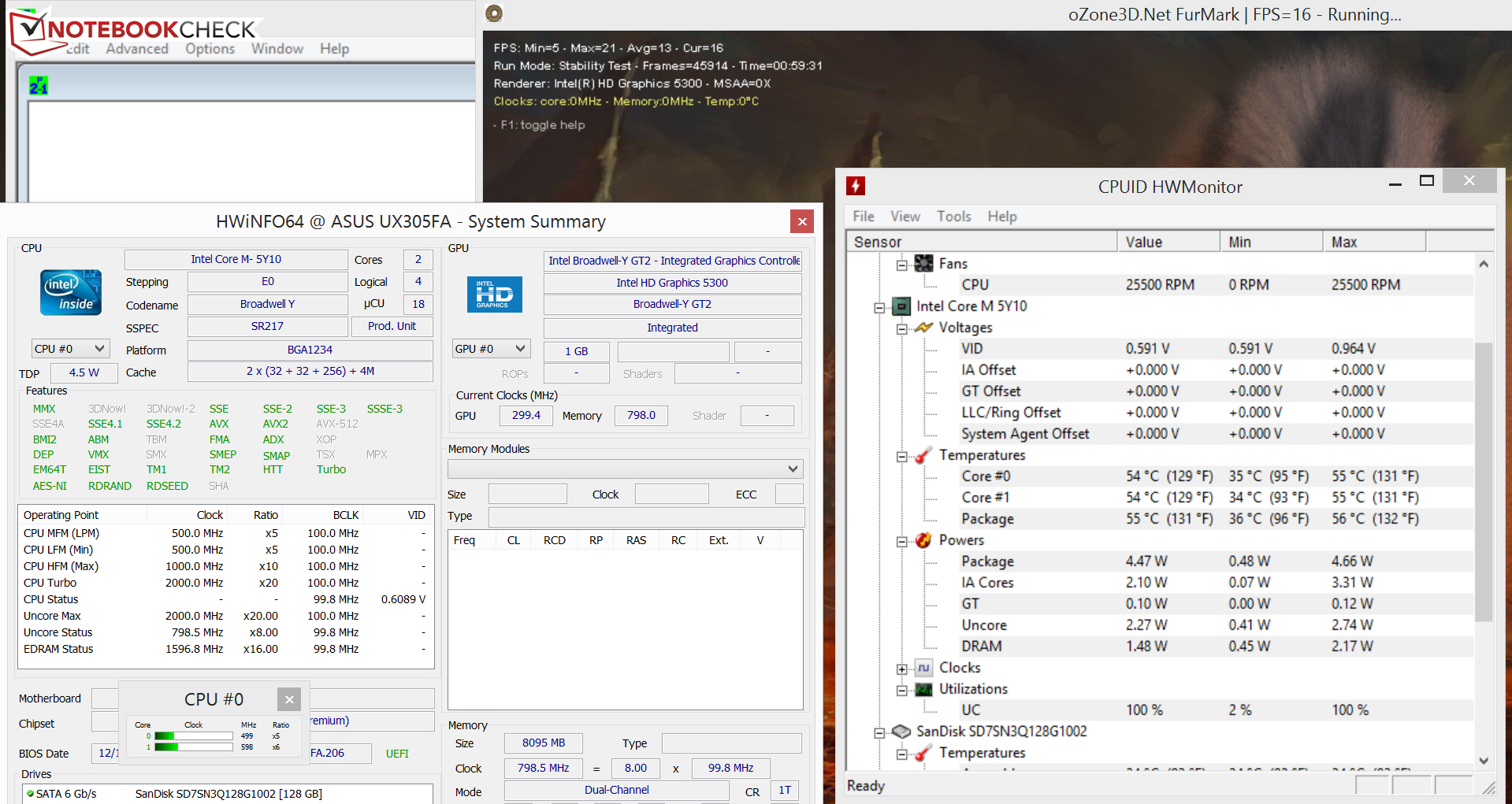Screen dimensions: 1512x804
Task: Open HWMonitor Help menu
Action: click(x=1002, y=216)
